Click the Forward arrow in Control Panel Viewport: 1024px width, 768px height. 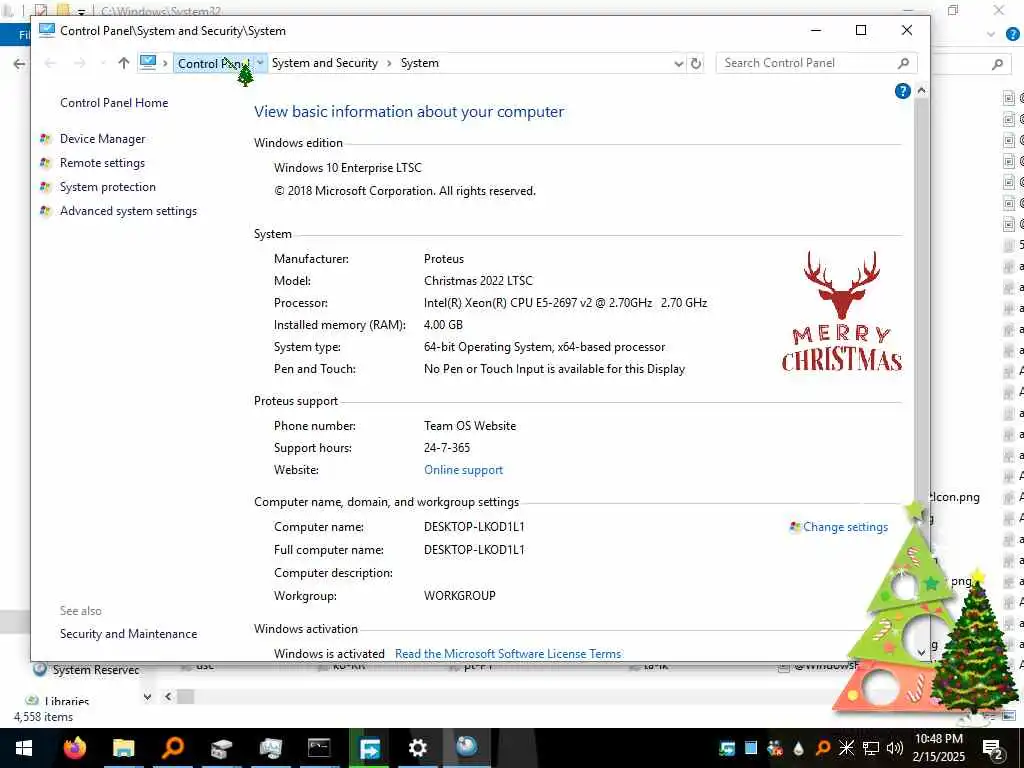coord(80,63)
